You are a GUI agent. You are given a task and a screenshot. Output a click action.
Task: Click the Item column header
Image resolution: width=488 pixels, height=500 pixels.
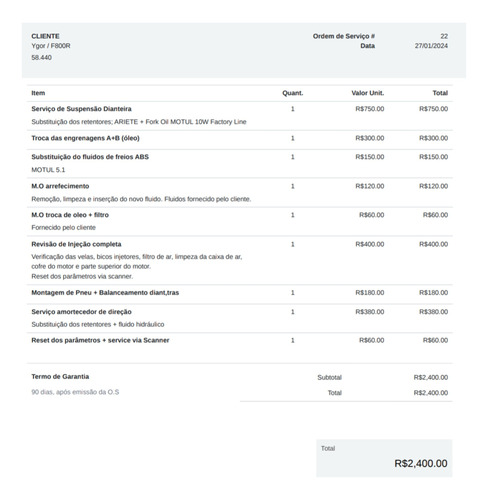point(38,93)
